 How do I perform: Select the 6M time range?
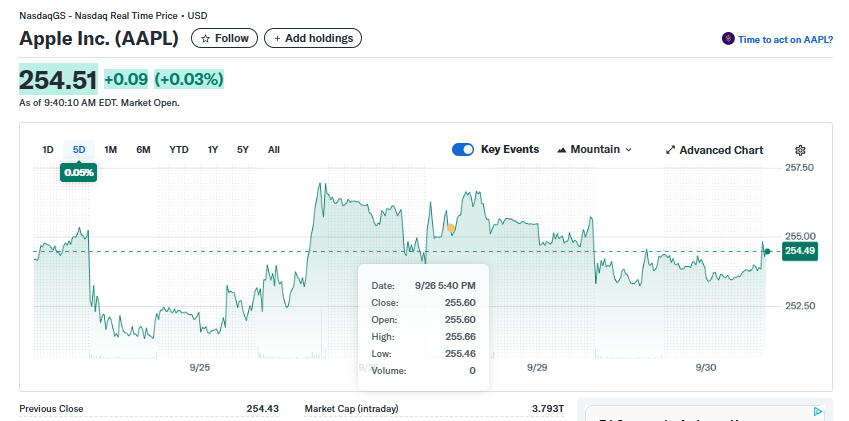point(143,149)
